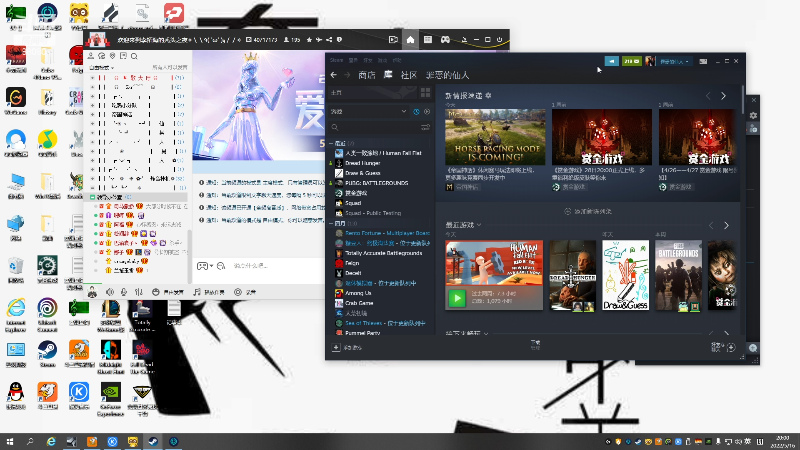The image size is (800, 450).
Task: Click gamepad icon in chat app title bar
Action: pos(445,39)
